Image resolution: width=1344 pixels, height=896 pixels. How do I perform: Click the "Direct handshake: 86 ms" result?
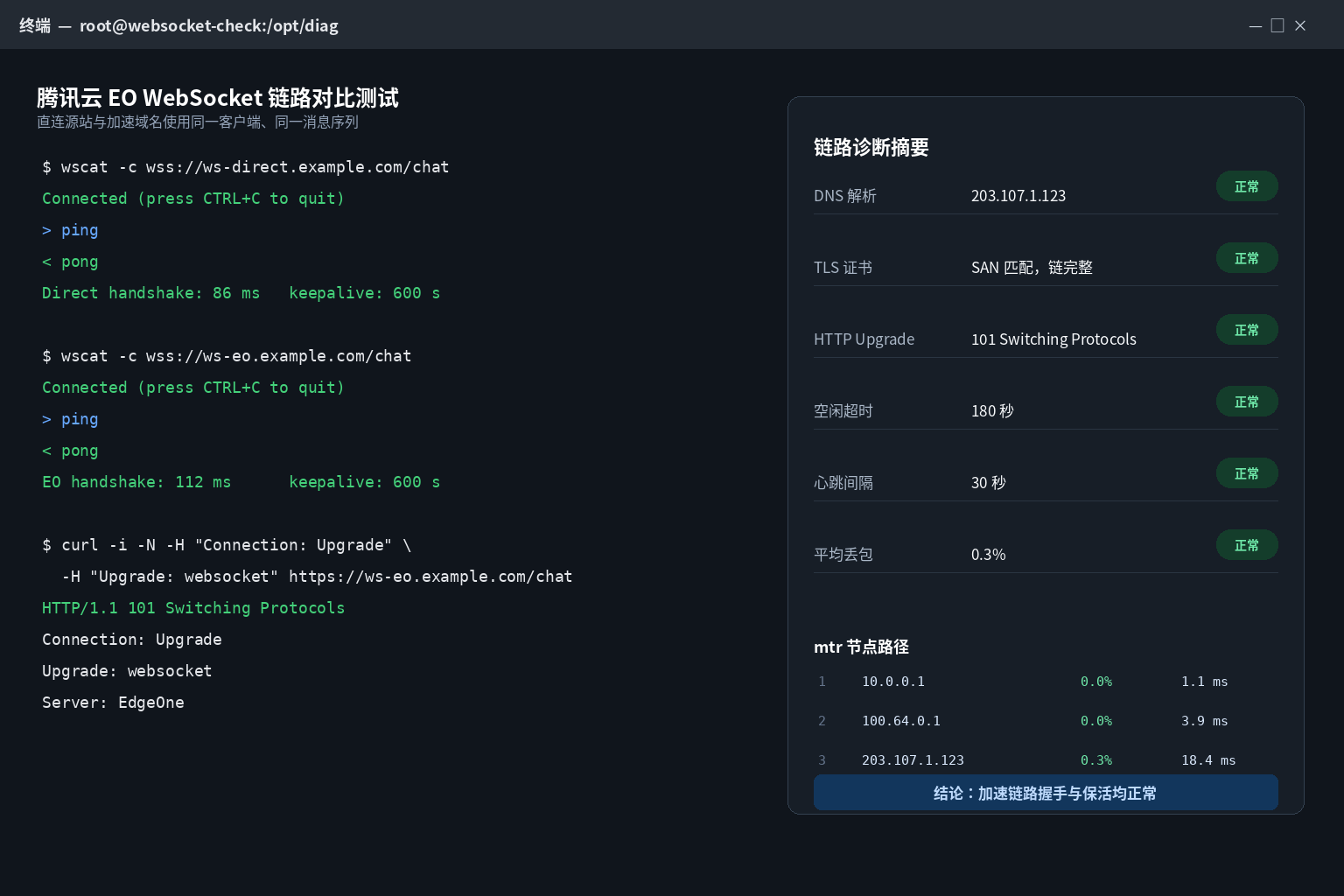151,293
